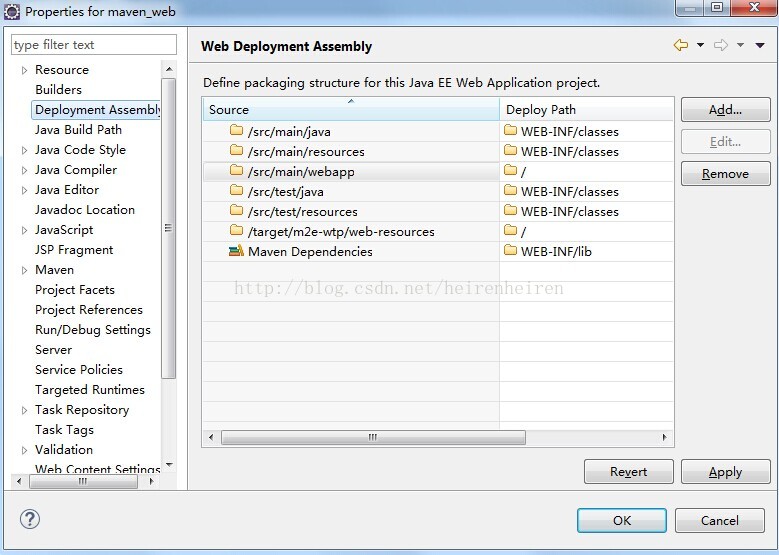Click the tree horizontal scrollbar right arrow
The image size is (779, 555).
(152, 481)
